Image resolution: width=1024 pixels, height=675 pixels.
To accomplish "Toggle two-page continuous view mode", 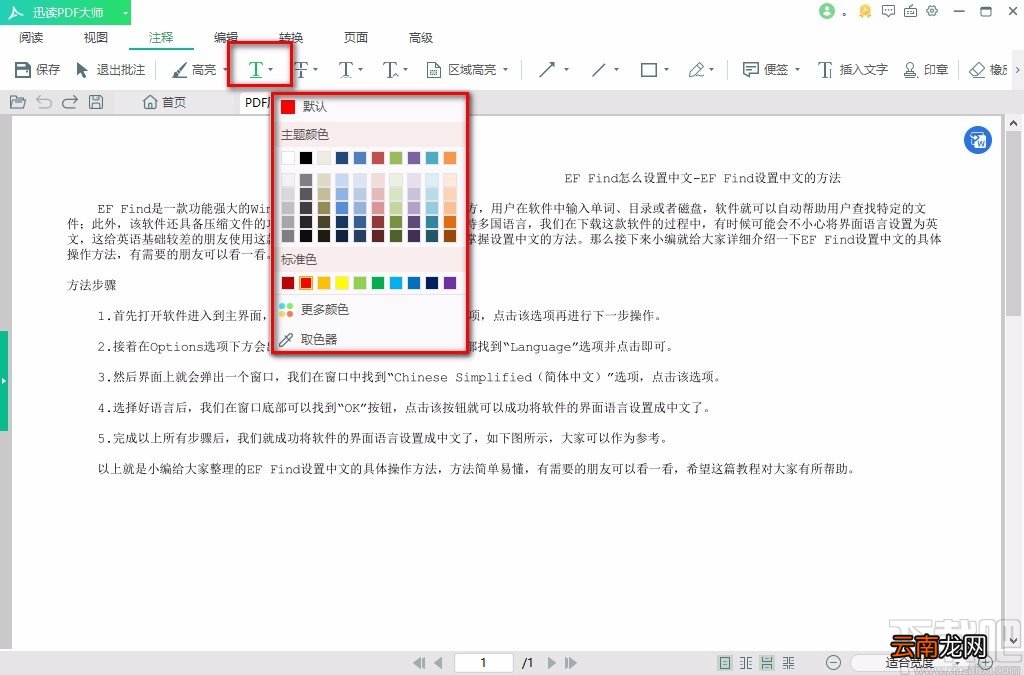I will [789, 663].
